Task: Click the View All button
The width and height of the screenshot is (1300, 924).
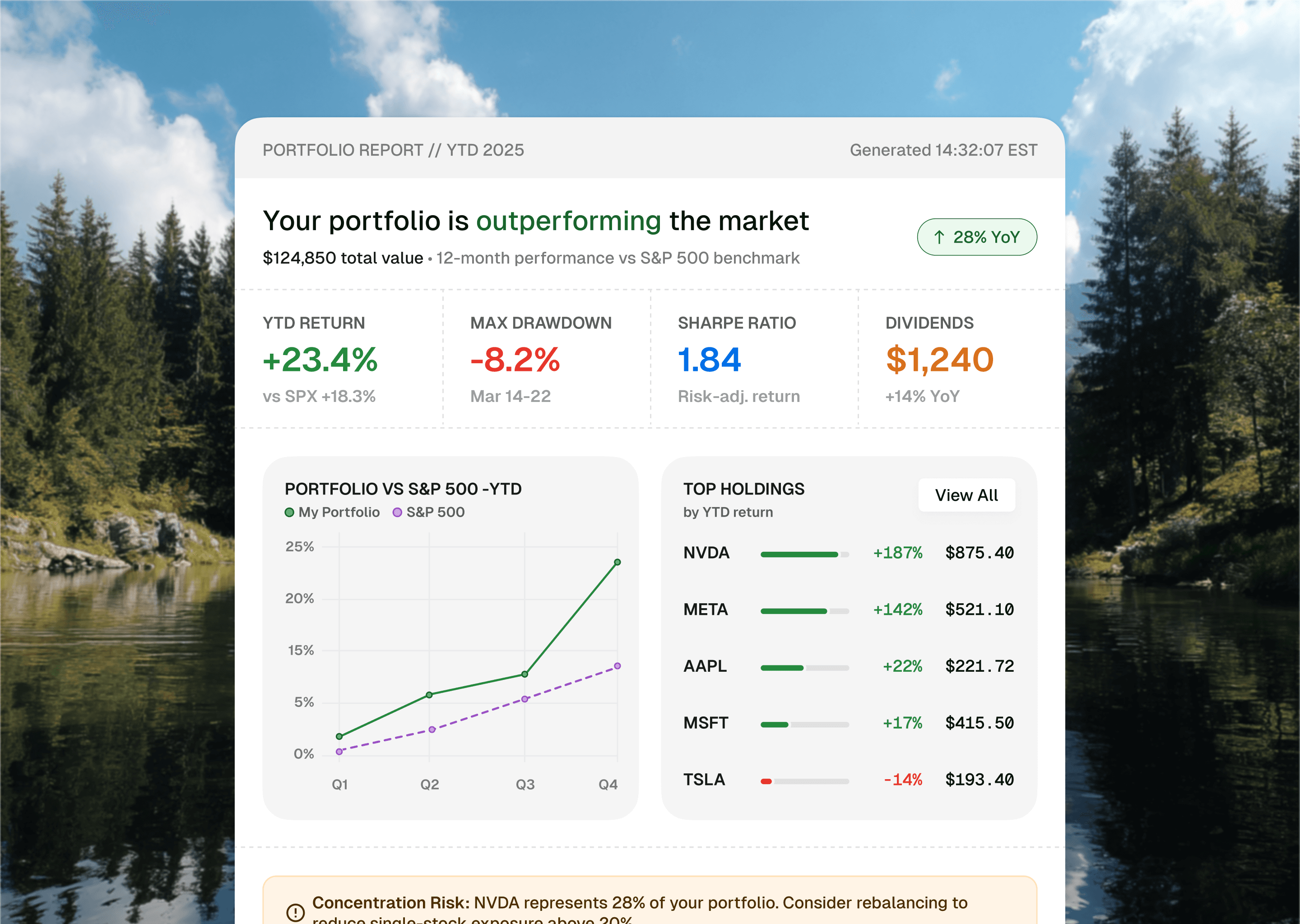Action: [966, 495]
